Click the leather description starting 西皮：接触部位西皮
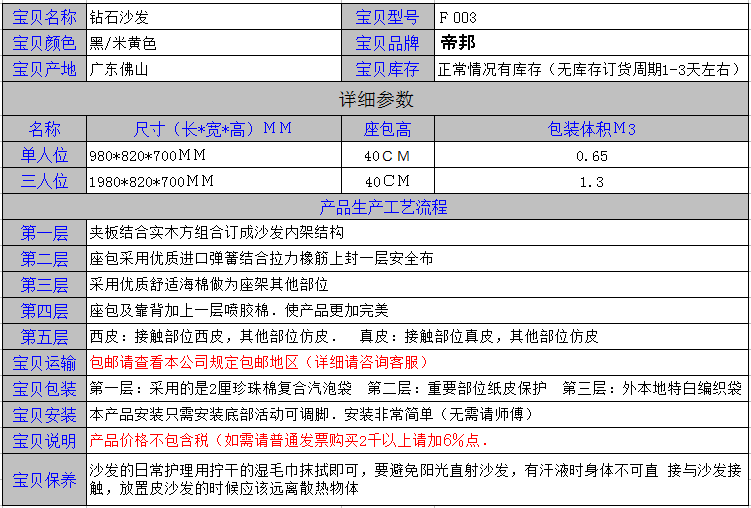 [x=344, y=337]
